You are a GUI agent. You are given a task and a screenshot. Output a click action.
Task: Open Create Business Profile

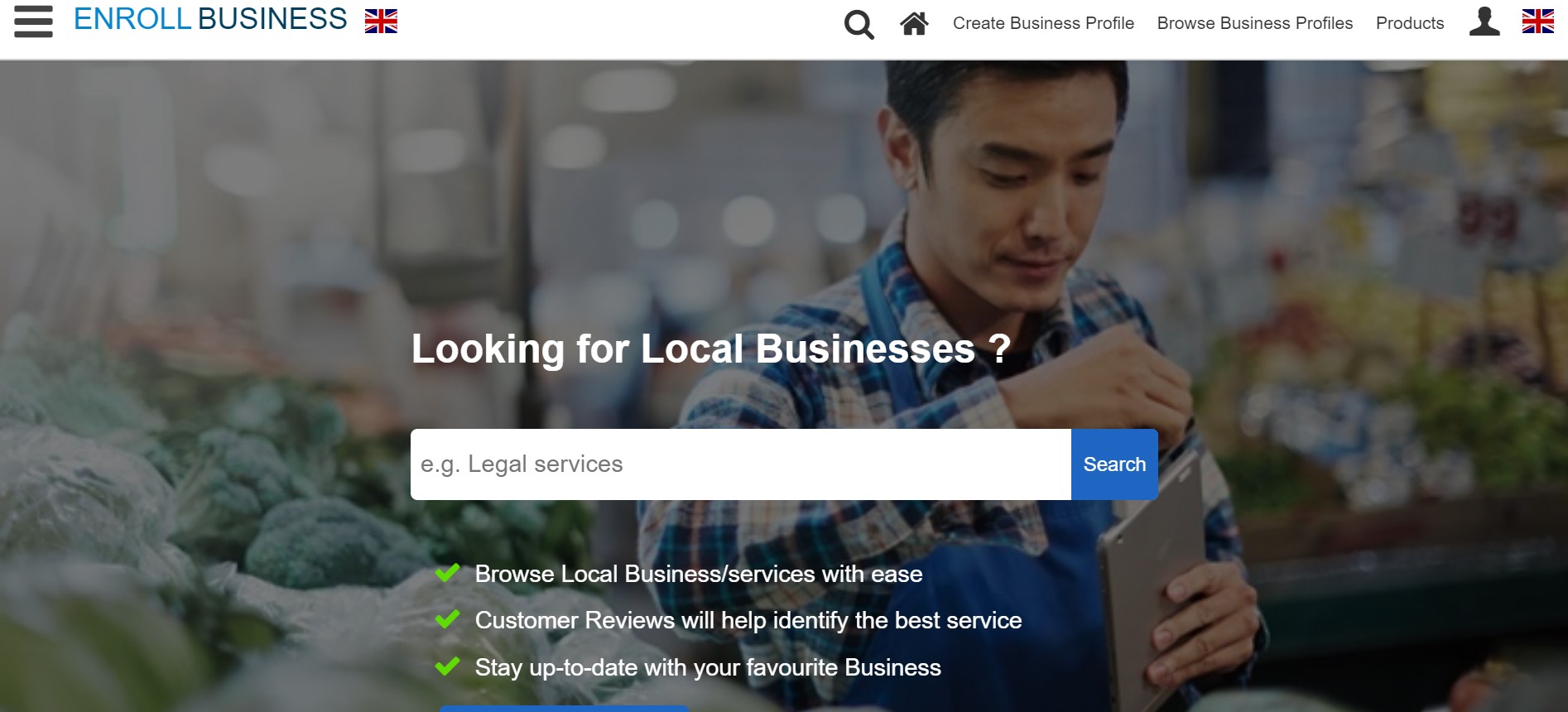(x=1043, y=23)
